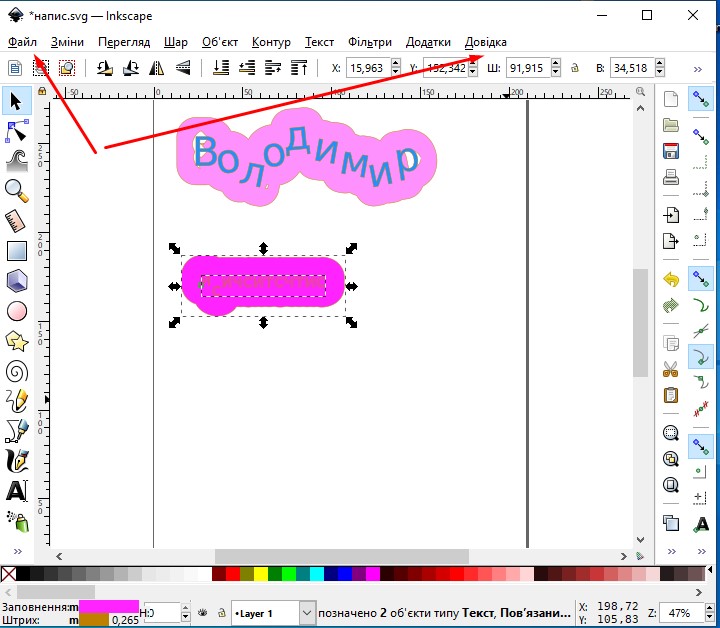720x628 pixels.
Task: Select the Star polygon tool
Action: click(x=17, y=342)
